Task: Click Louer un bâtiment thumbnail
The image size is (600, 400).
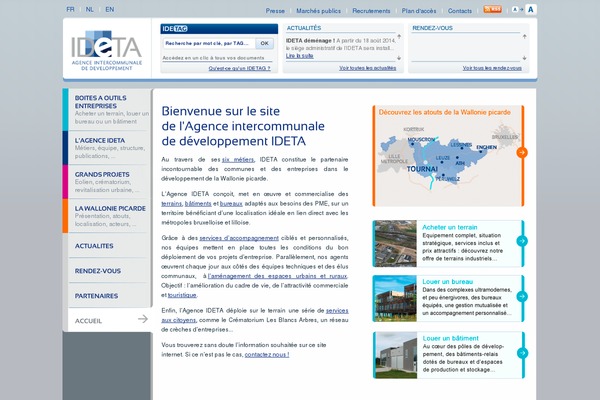Action: (x=395, y=355)
